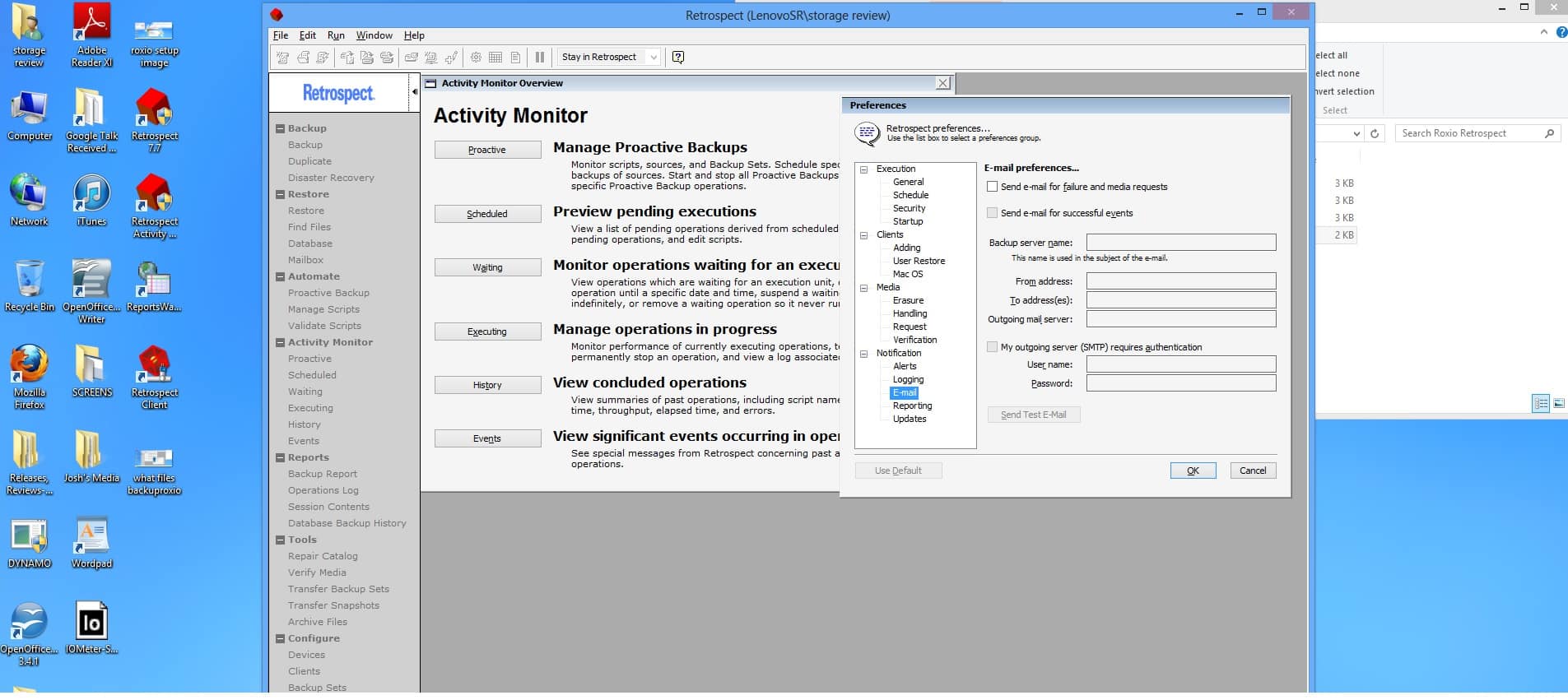Viewport: 1568px width, 700px height.
Task: Click the History button in Activity Monitor
Action: point(487,385)
